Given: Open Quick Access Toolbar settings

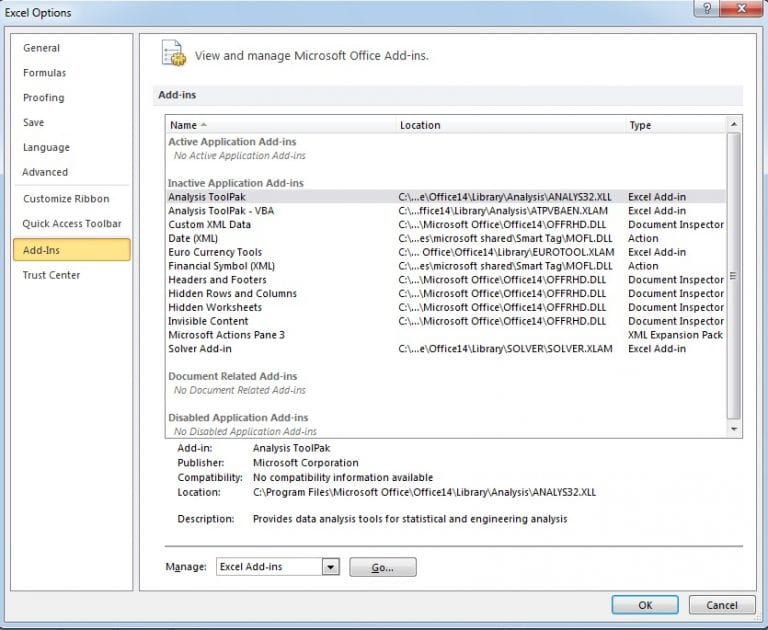Looking at the screenshot, I should click(72, 224).
